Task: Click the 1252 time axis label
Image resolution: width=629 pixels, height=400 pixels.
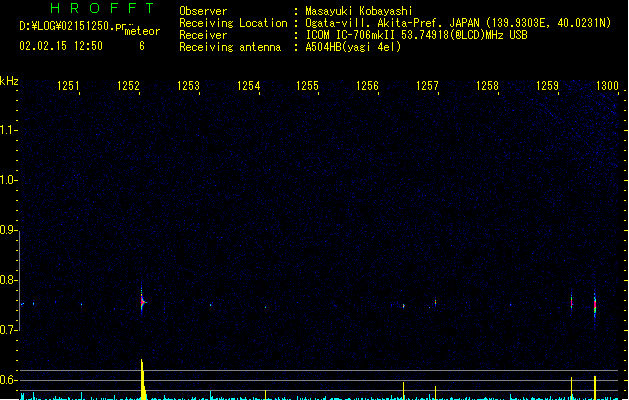Action: click(128, 86)
